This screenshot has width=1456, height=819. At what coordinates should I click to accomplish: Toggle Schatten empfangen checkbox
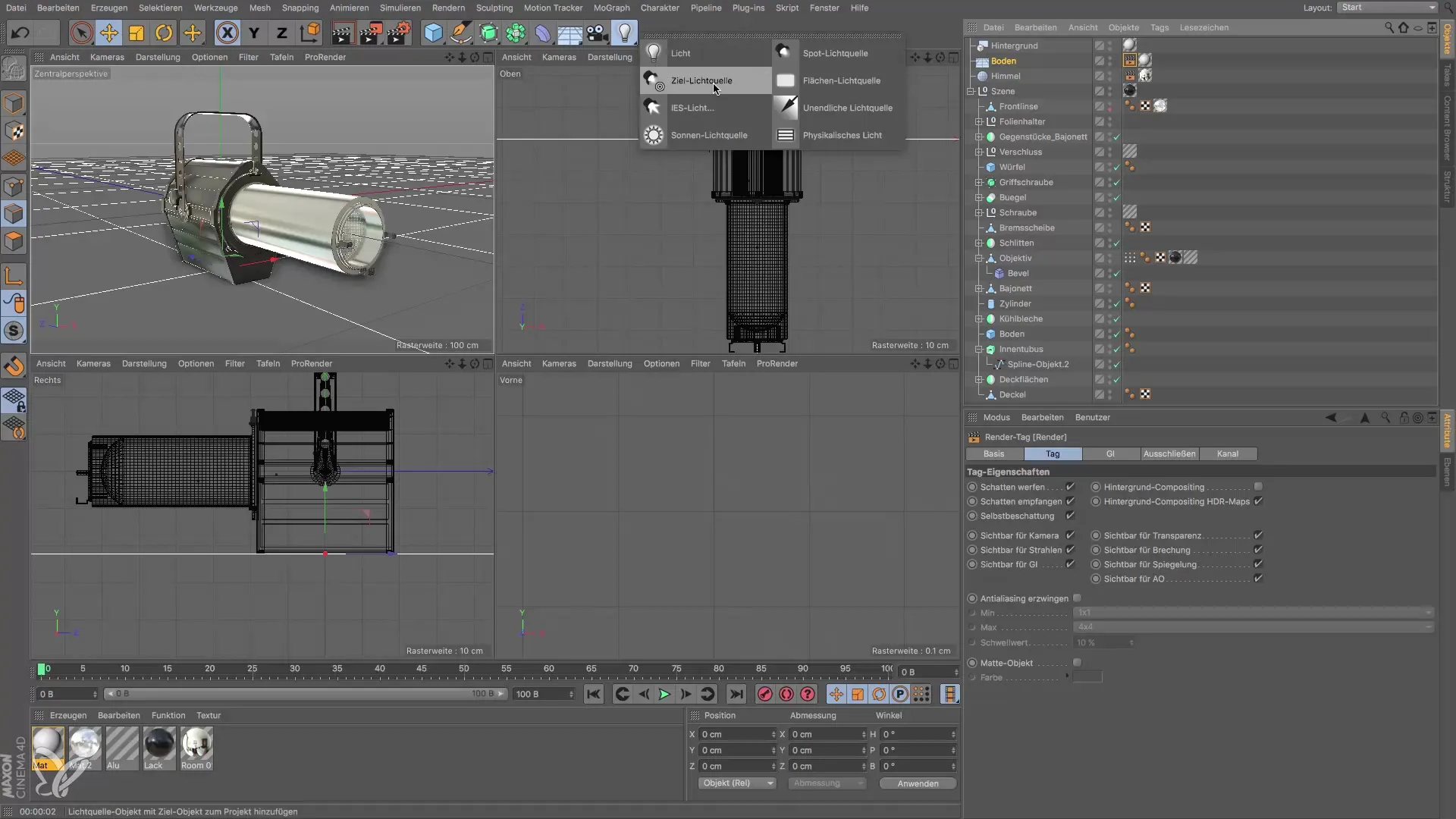1070,501
